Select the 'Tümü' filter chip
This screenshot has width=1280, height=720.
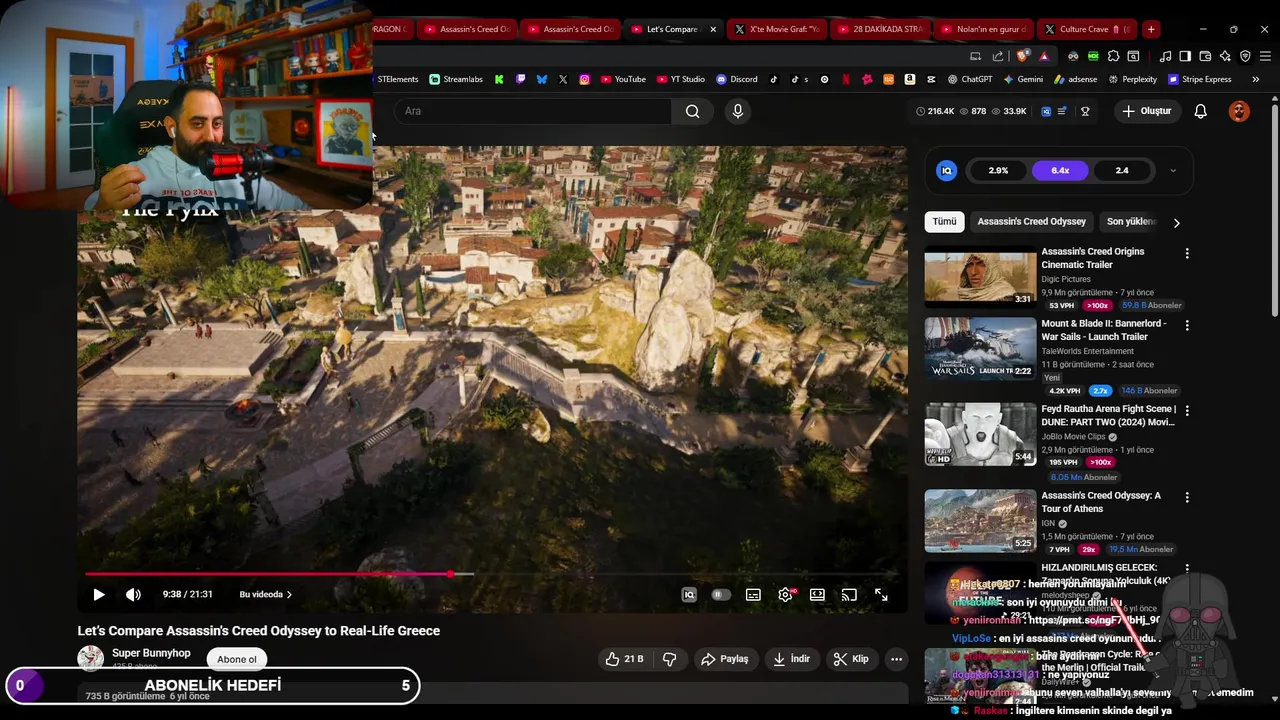tap(944, 222)
